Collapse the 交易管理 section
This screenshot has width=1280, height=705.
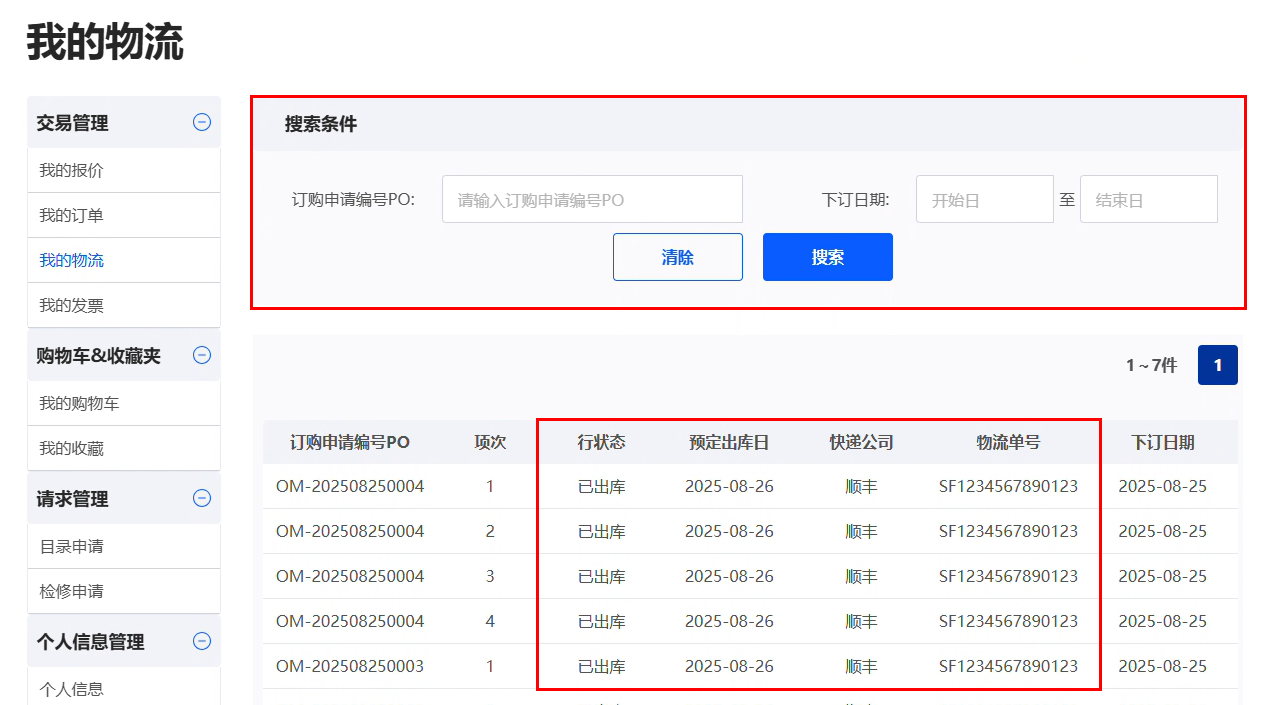click(x=202, y=122)
